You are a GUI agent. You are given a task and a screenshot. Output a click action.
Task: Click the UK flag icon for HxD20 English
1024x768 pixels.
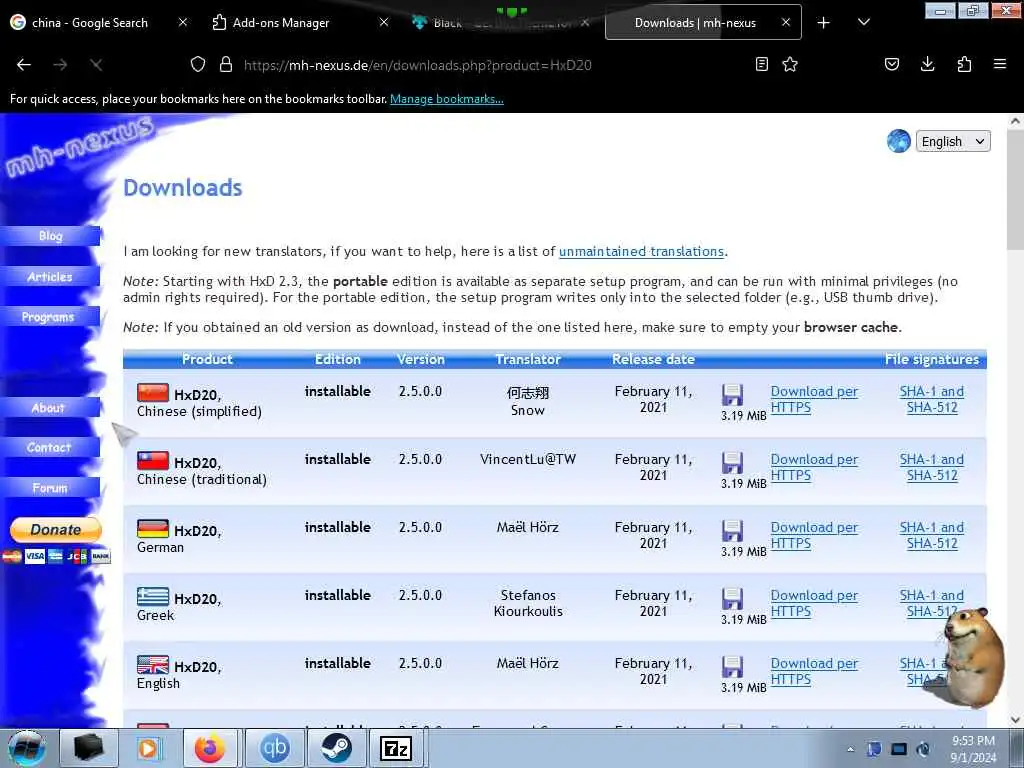point(153,664)
